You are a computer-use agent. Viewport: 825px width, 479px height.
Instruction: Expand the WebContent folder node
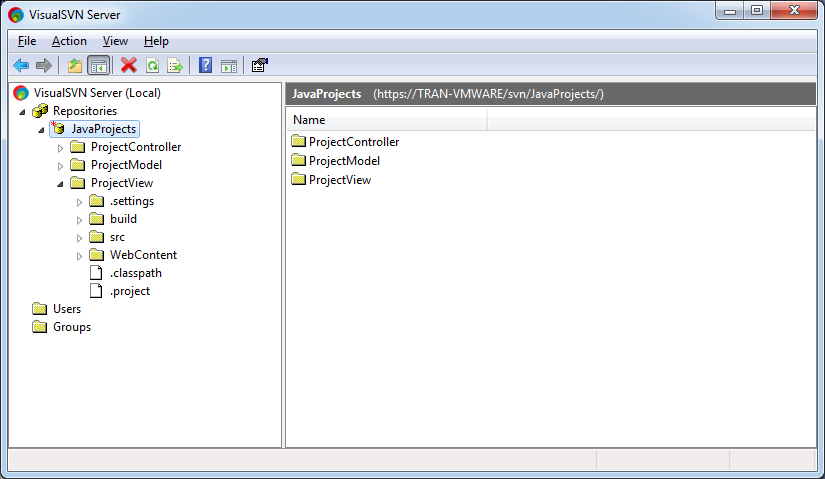tap(79, 256)
